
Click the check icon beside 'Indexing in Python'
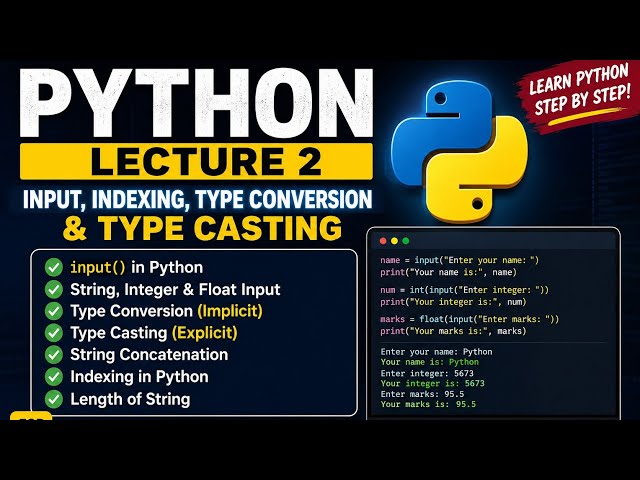click(53, 377)
